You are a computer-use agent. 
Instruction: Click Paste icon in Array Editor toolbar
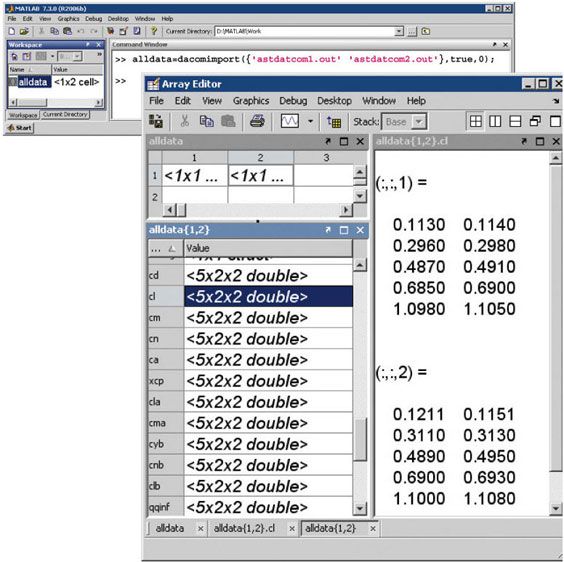[228, 121]
